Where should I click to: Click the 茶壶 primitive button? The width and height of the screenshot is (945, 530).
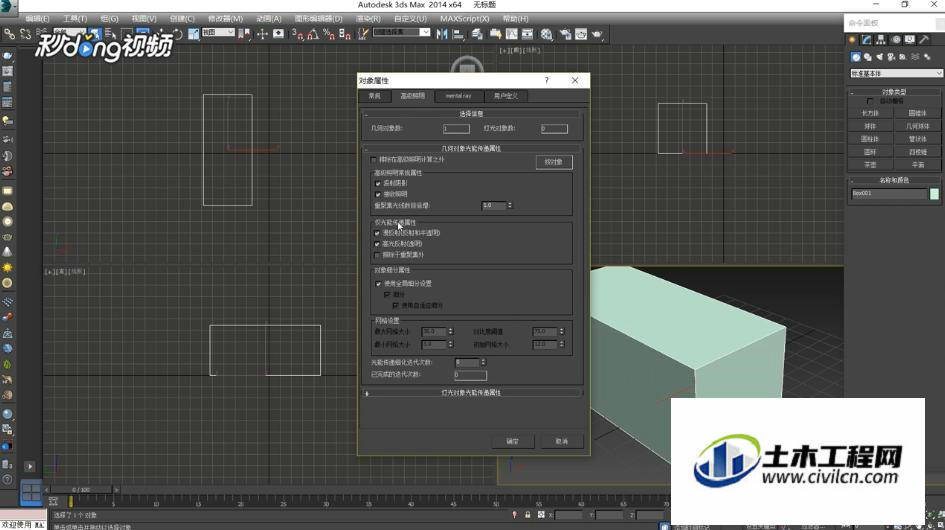[x=870, y=165]
